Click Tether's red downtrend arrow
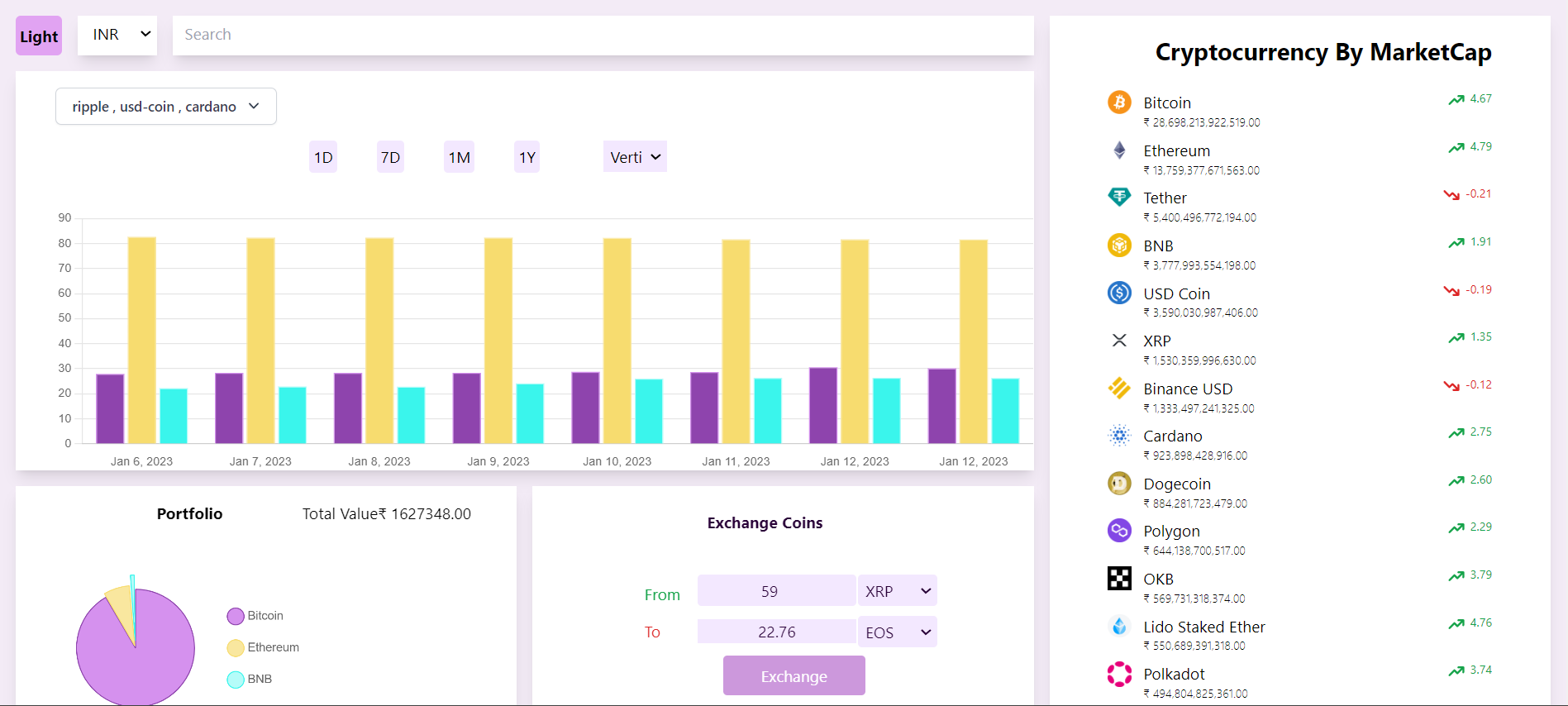The height and width of the screenshot is (706, 1568). coord(1451,195)
